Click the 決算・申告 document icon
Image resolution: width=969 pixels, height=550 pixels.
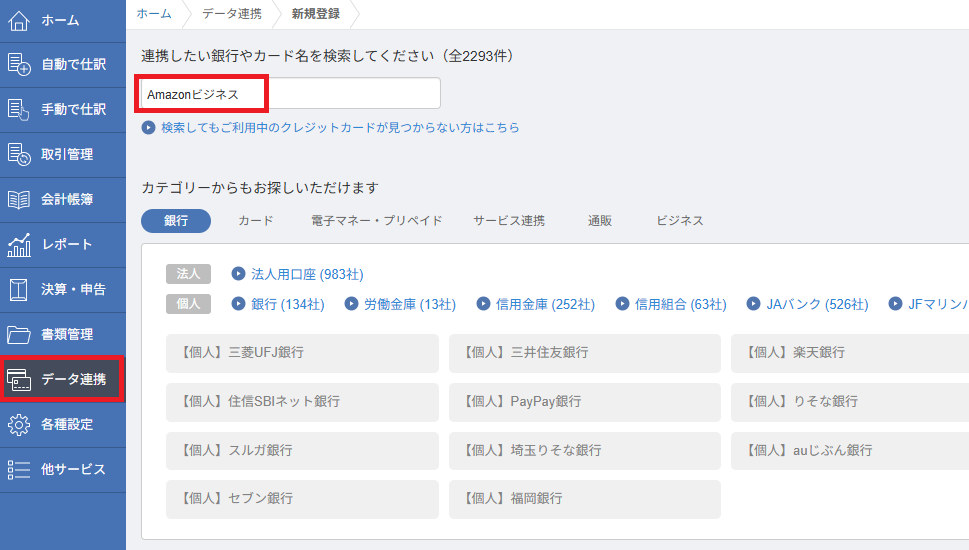pyautogui.click(x=20, y=290)
